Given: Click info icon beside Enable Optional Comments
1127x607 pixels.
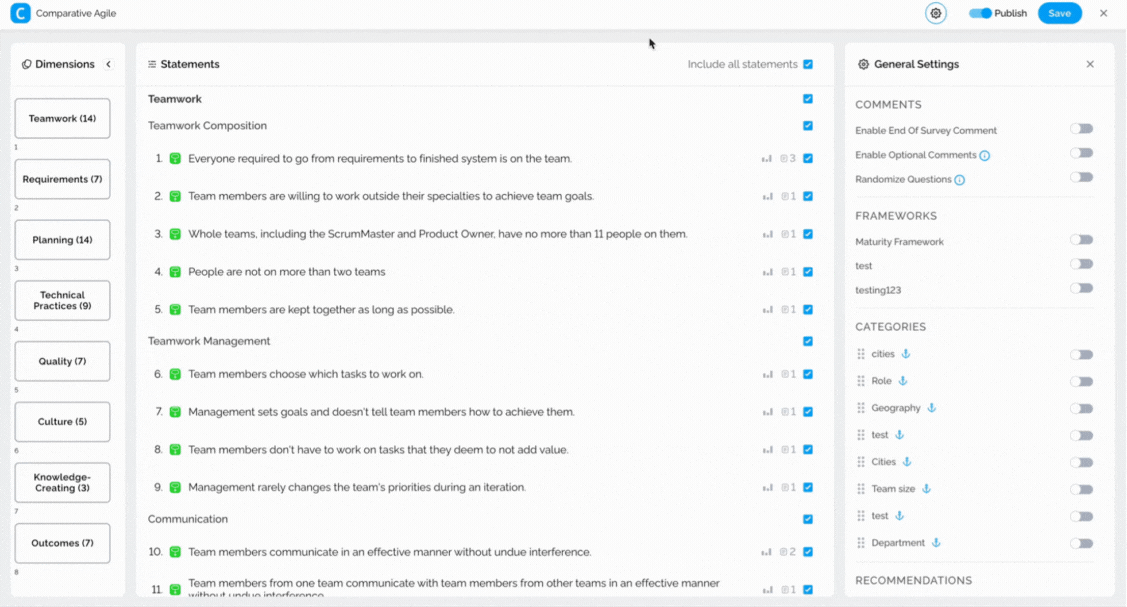Looking at the screenshot, I should (x=985, y=156).
